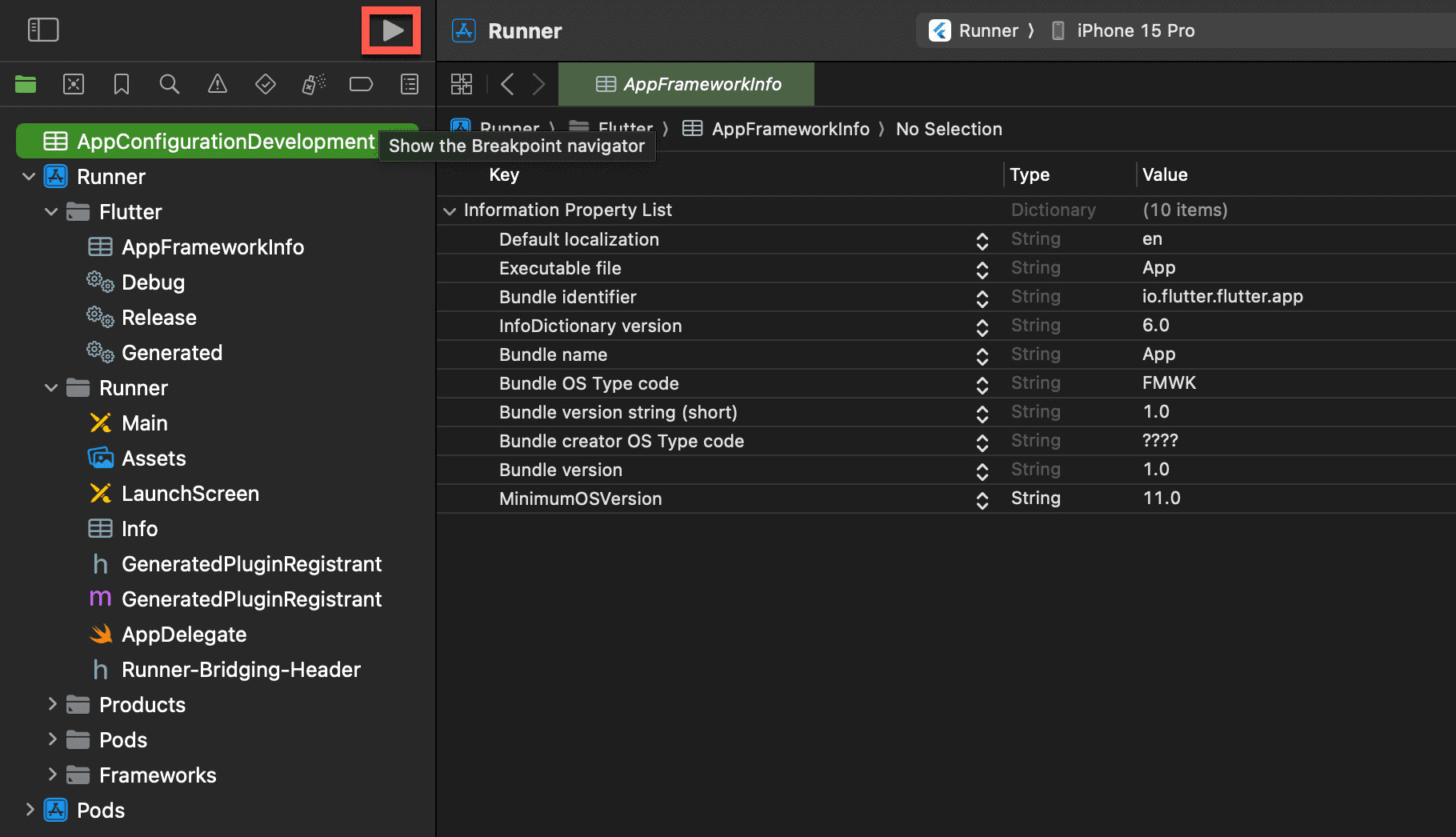Toggle the navigator sidebar visibility
This screenshot has height=837, width=1456.
click(x=43, y=30)
